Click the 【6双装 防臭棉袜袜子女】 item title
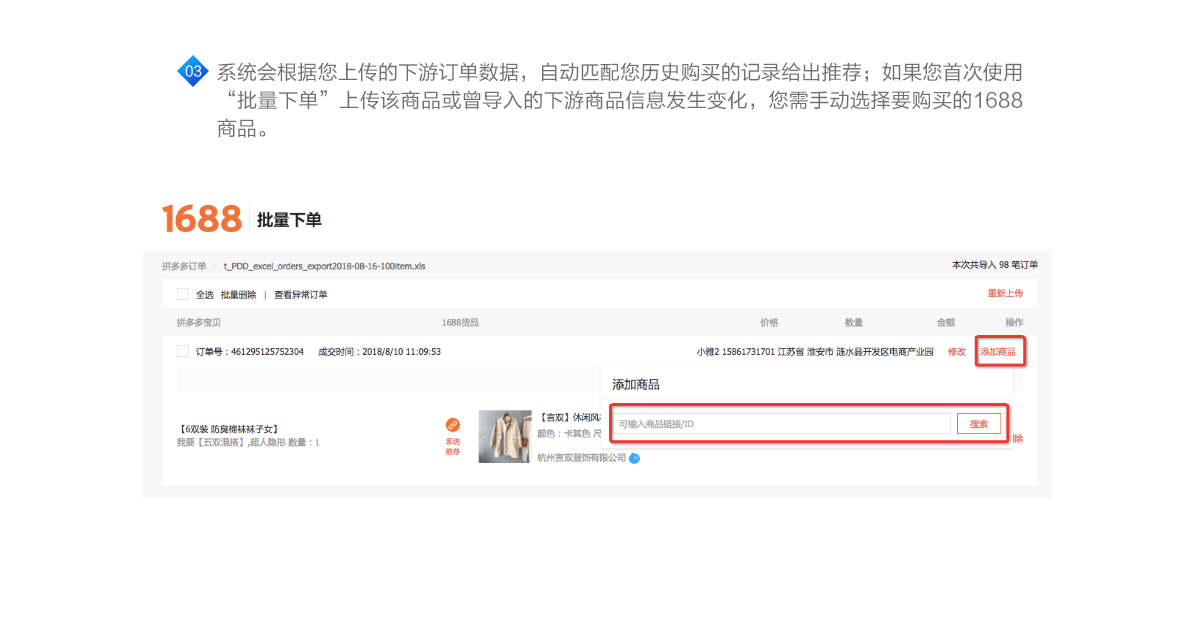This screenshot has width=1198, height=635. (x=229, y=429)
